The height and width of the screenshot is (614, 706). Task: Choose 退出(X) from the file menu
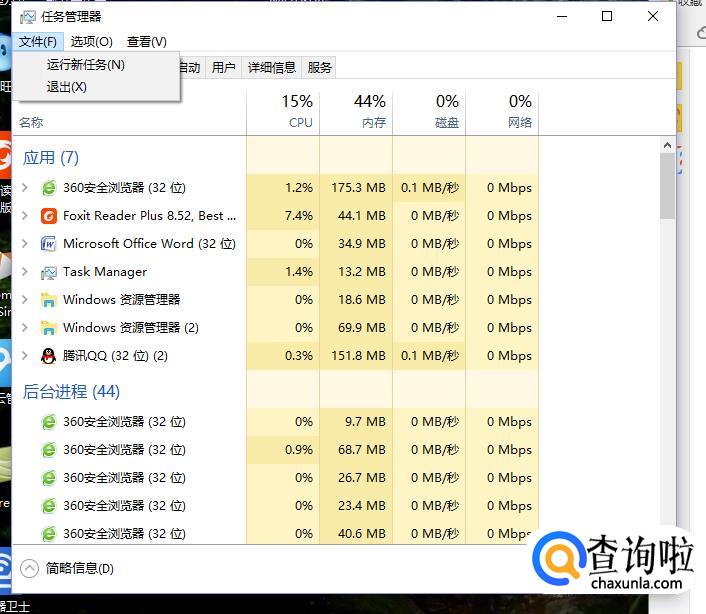[x=67, y=87]
